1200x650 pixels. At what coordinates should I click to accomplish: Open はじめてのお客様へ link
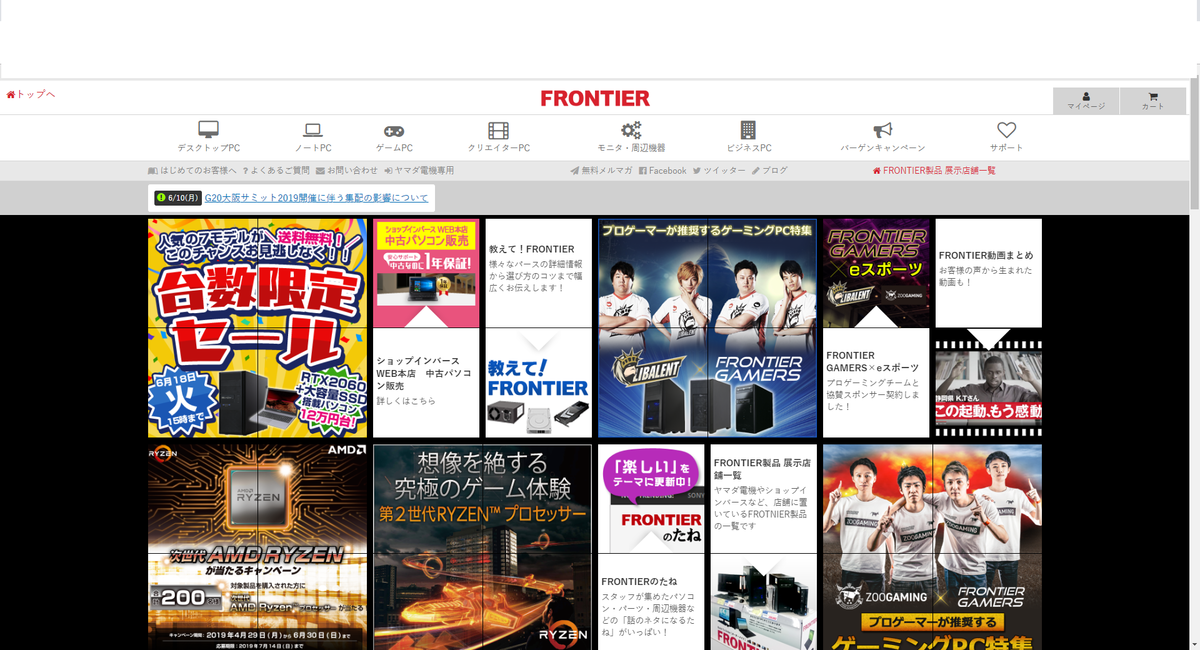click(x=192, y=171)
